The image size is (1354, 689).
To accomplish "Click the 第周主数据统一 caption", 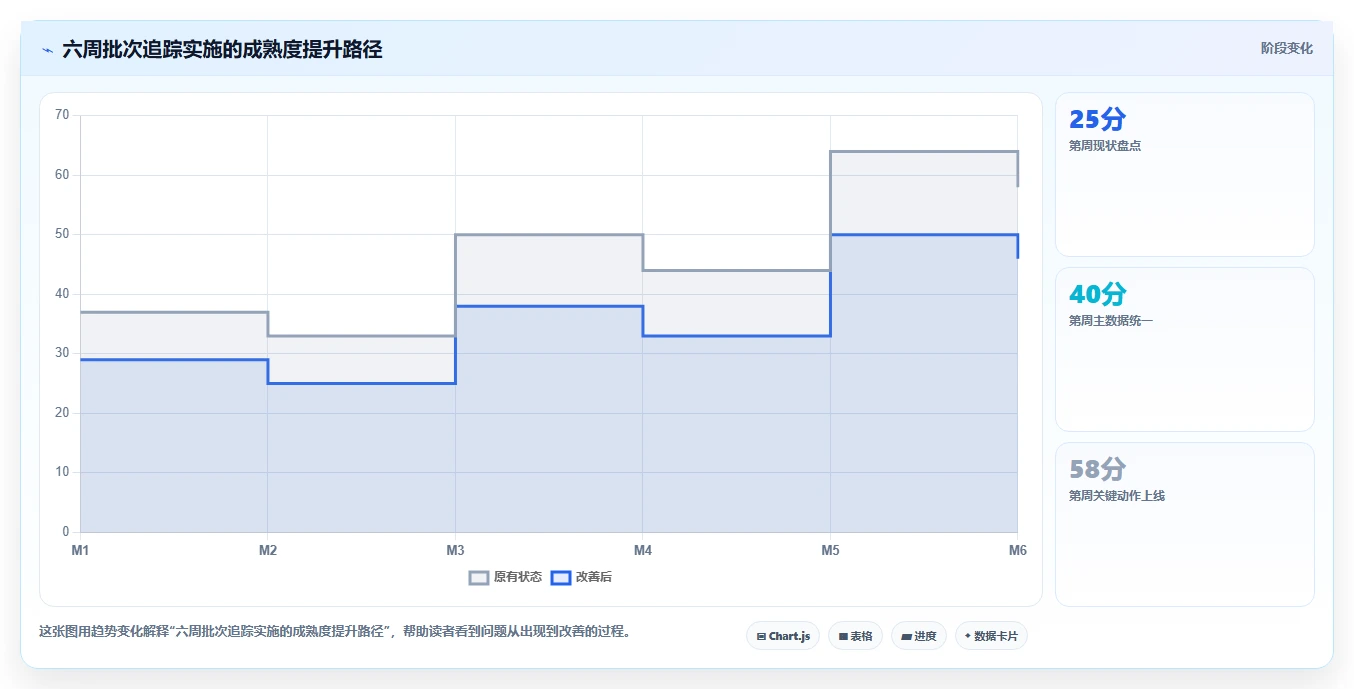I will point(1111,321).
